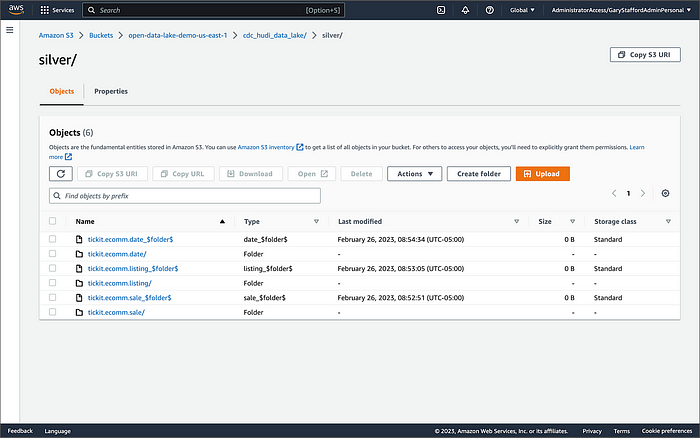The image size is (700, 438).
Task: Open the Services grid menu
Action: (57, 10)
